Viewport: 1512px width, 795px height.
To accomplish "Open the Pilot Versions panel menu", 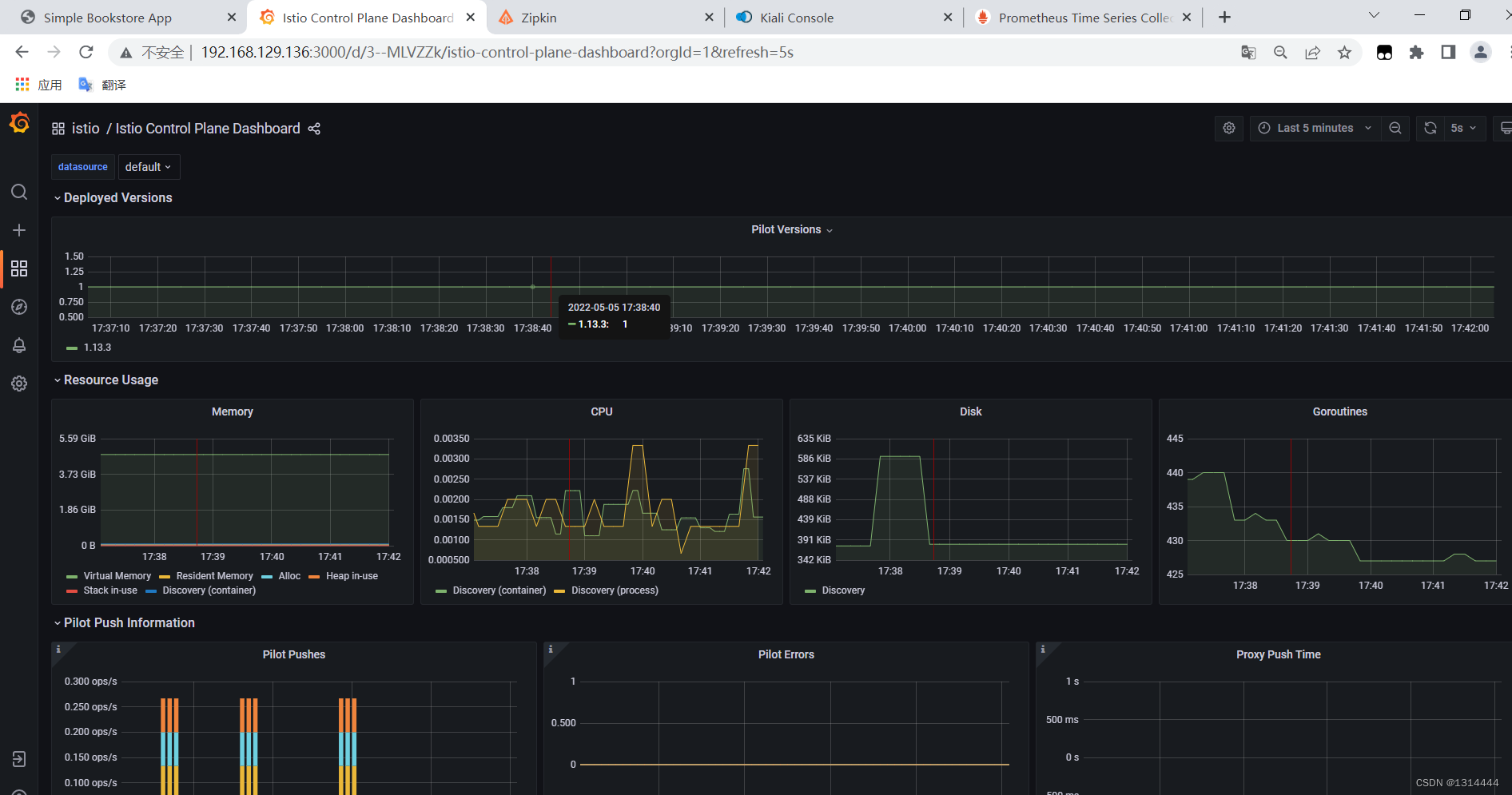I will (791, 230).
